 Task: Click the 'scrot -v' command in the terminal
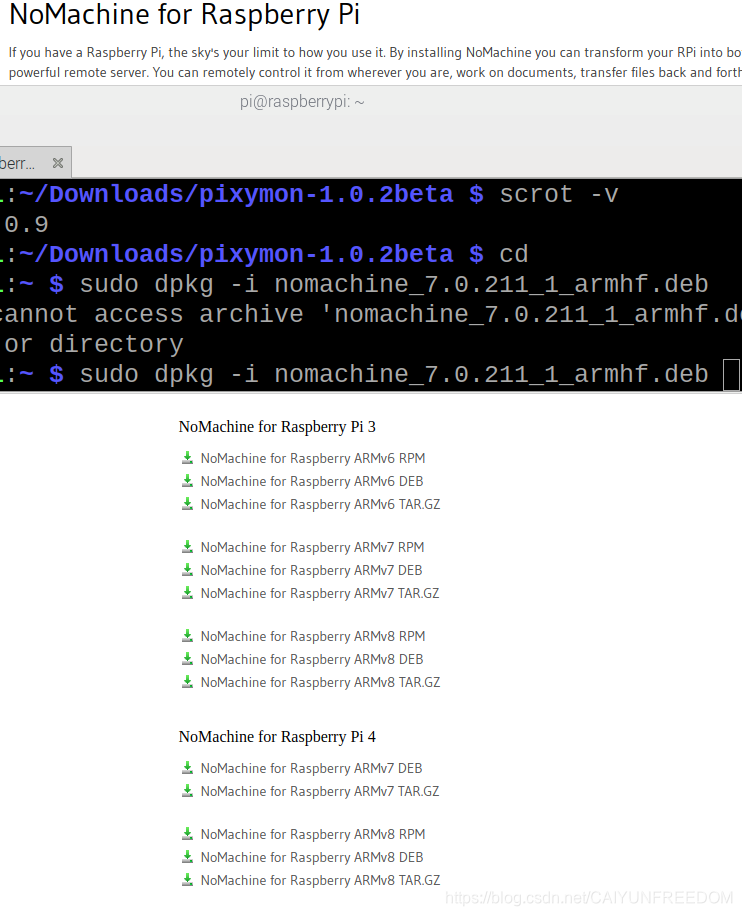click(559, 195)
